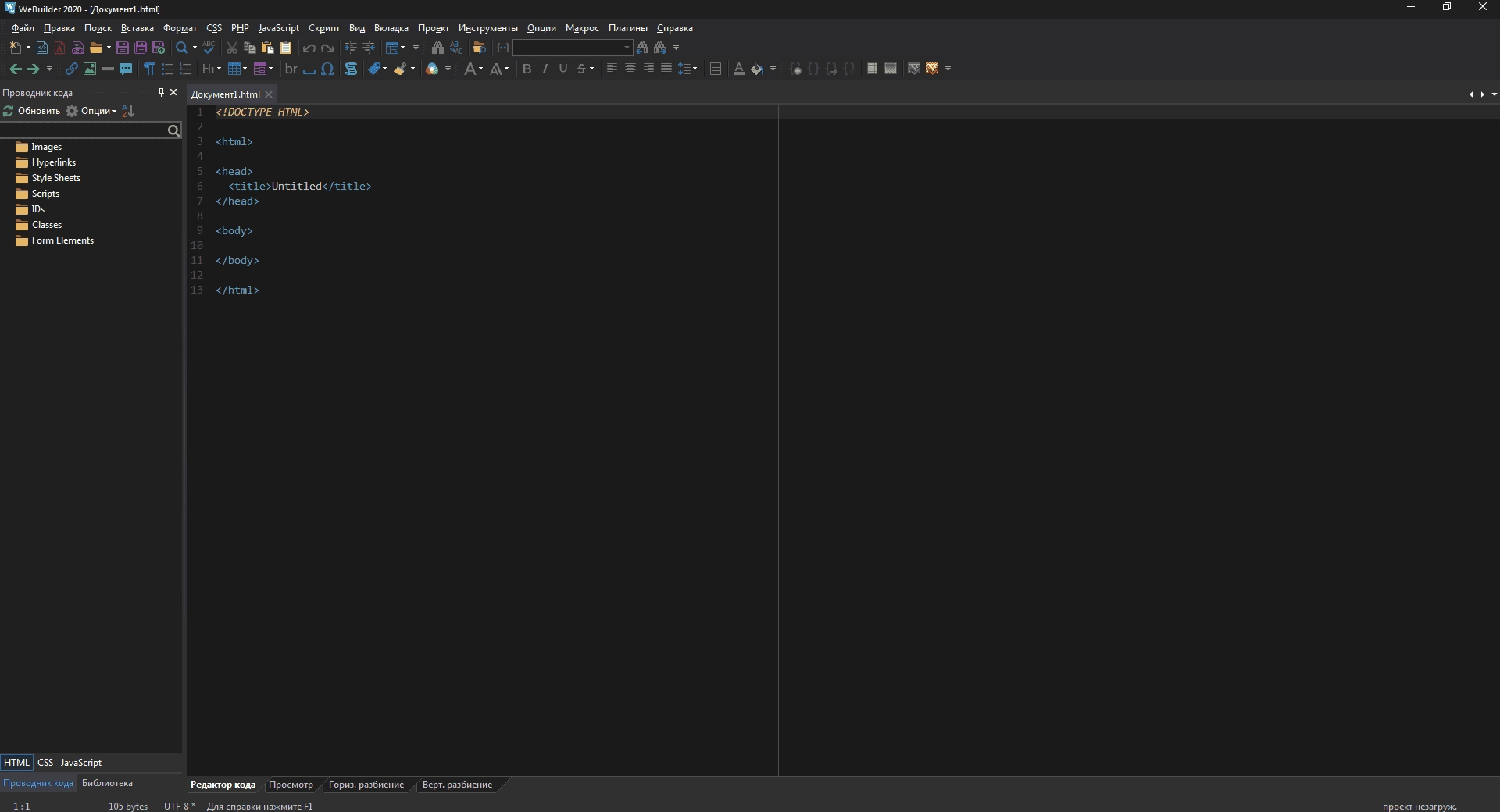The image size is (1500, 812).
Task: Insert an HTML comment
Action: [126, 69]
